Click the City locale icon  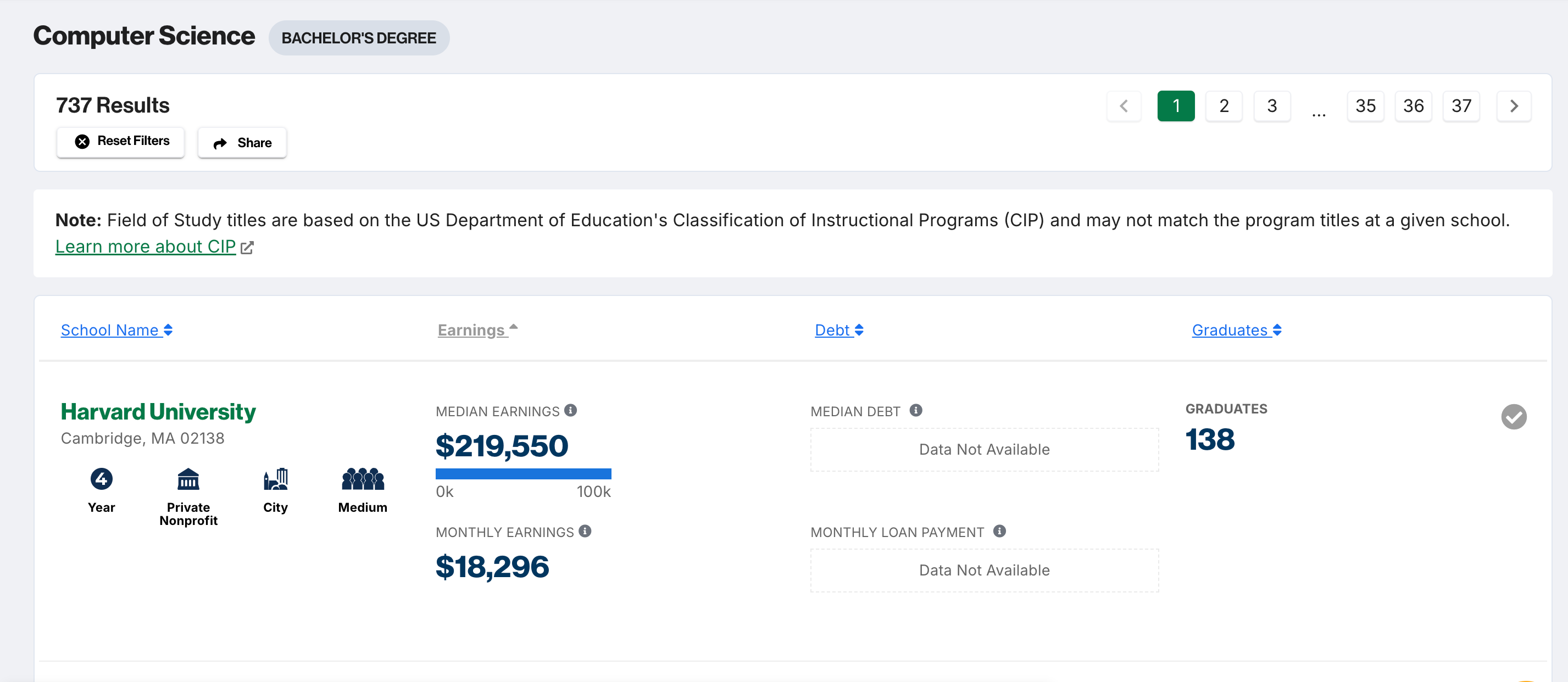pos(275,479)
